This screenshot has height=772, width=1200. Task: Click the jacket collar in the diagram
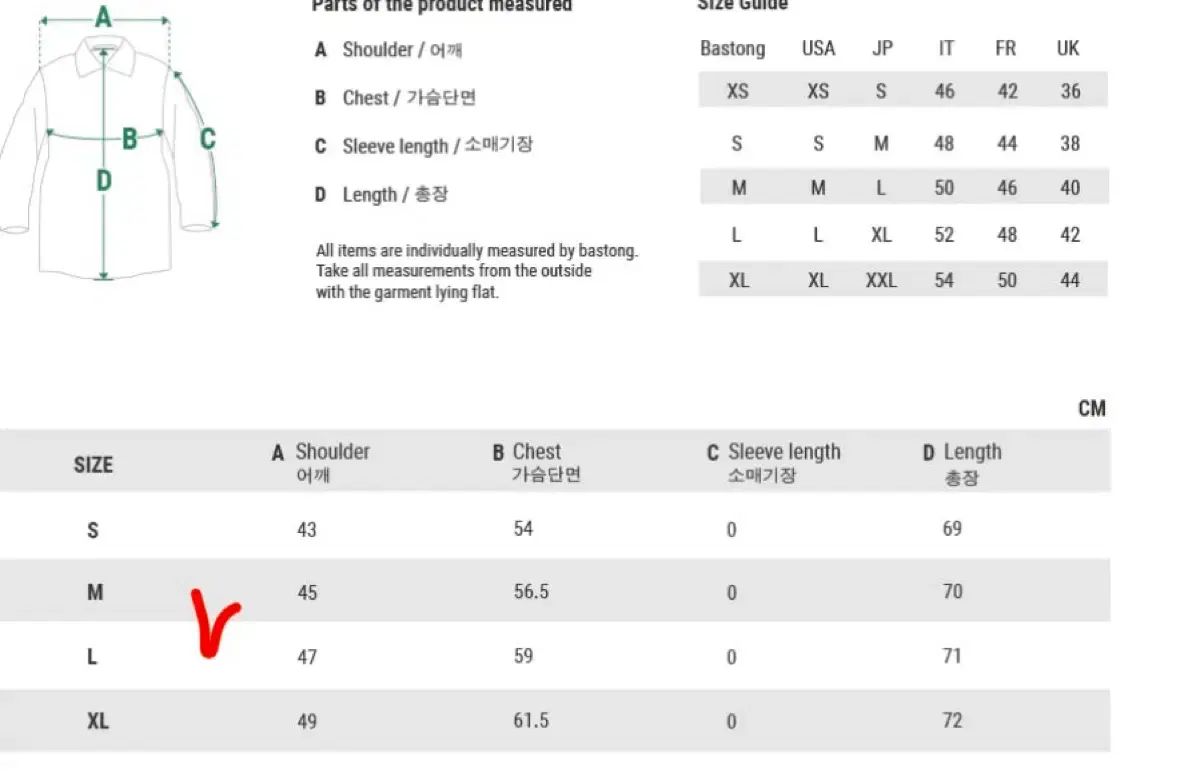coord(104,50)
